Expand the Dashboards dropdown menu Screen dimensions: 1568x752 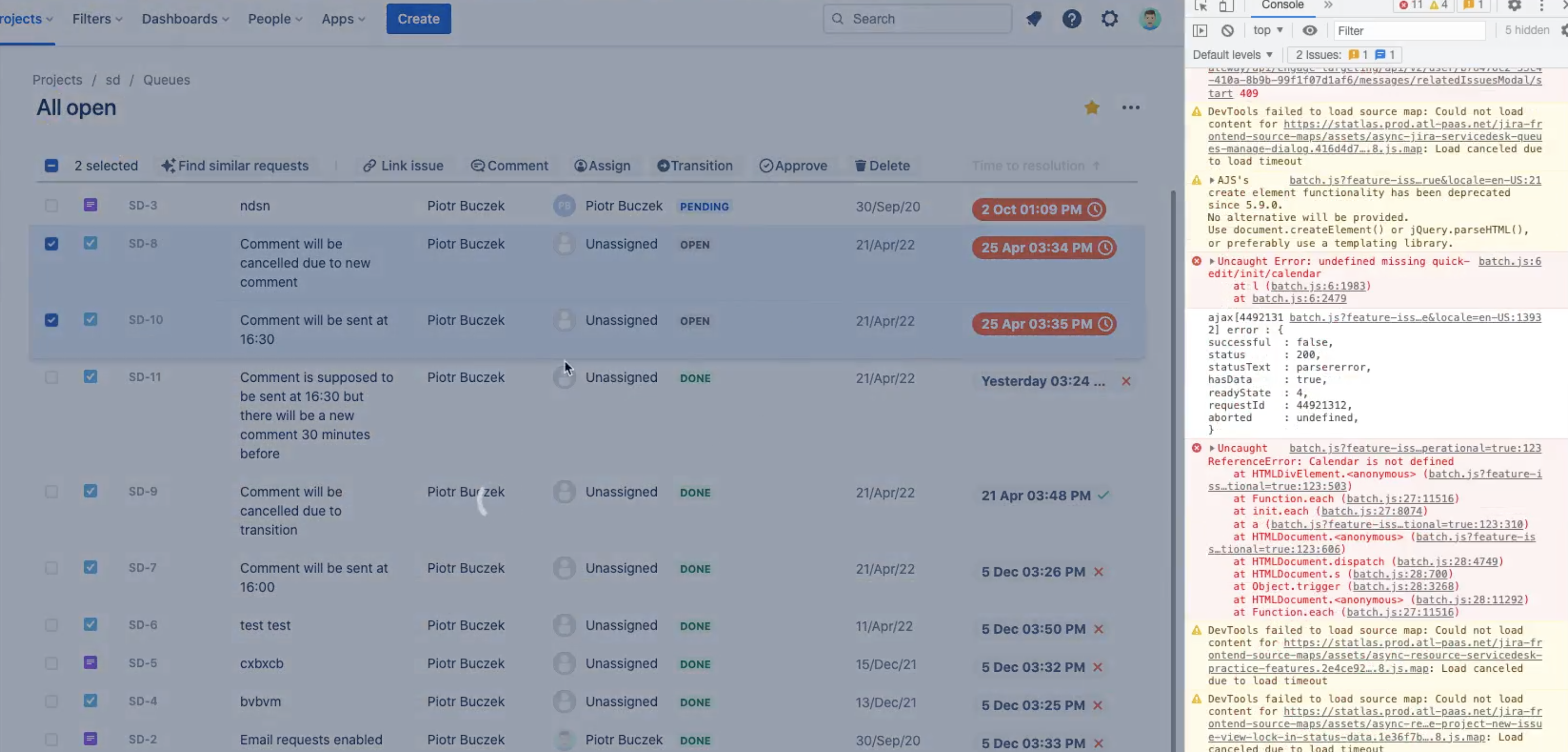[x=185, y=19]
